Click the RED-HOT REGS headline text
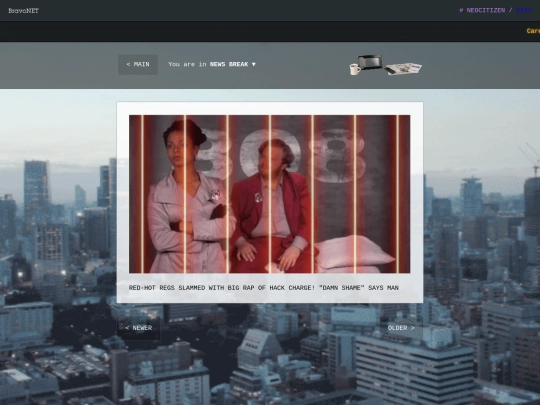540x405 pixels. [264, 288]
